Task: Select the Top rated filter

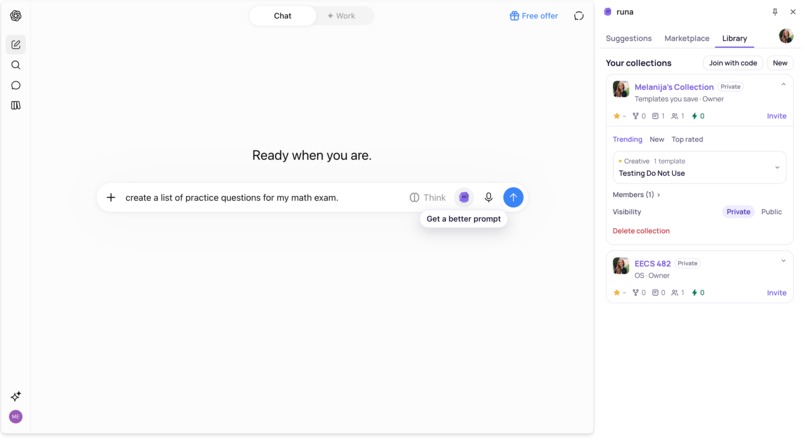Action: coord(687,139)
